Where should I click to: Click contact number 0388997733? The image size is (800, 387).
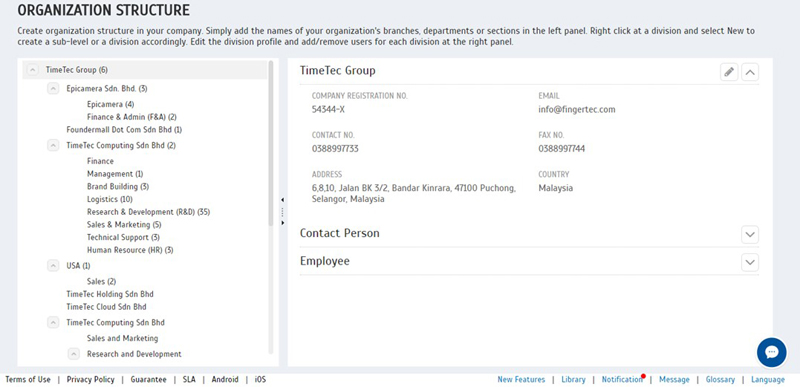[335, 149]
